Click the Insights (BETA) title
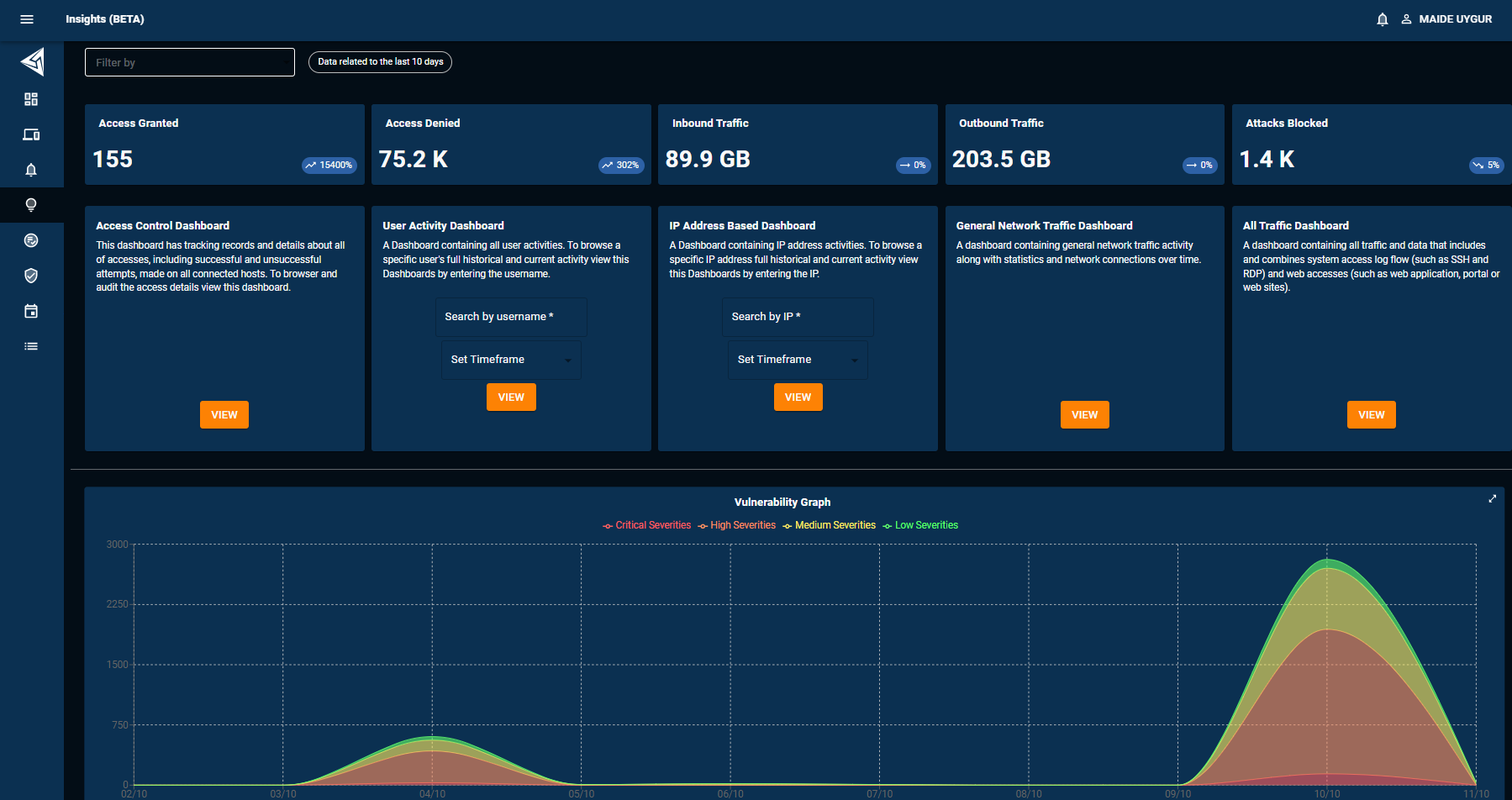1512x800 pixels. pos(105,19)
